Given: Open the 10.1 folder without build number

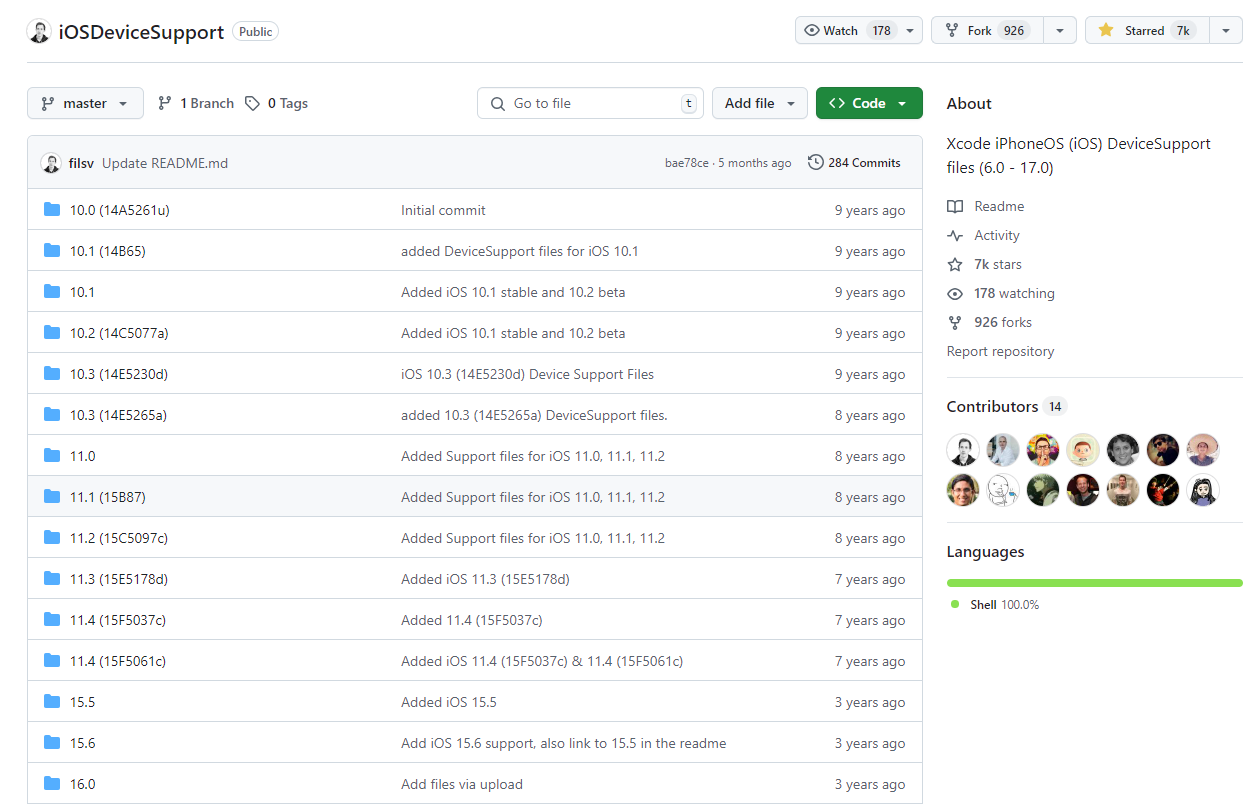Looking at the screenshot, I should point(82,292).
